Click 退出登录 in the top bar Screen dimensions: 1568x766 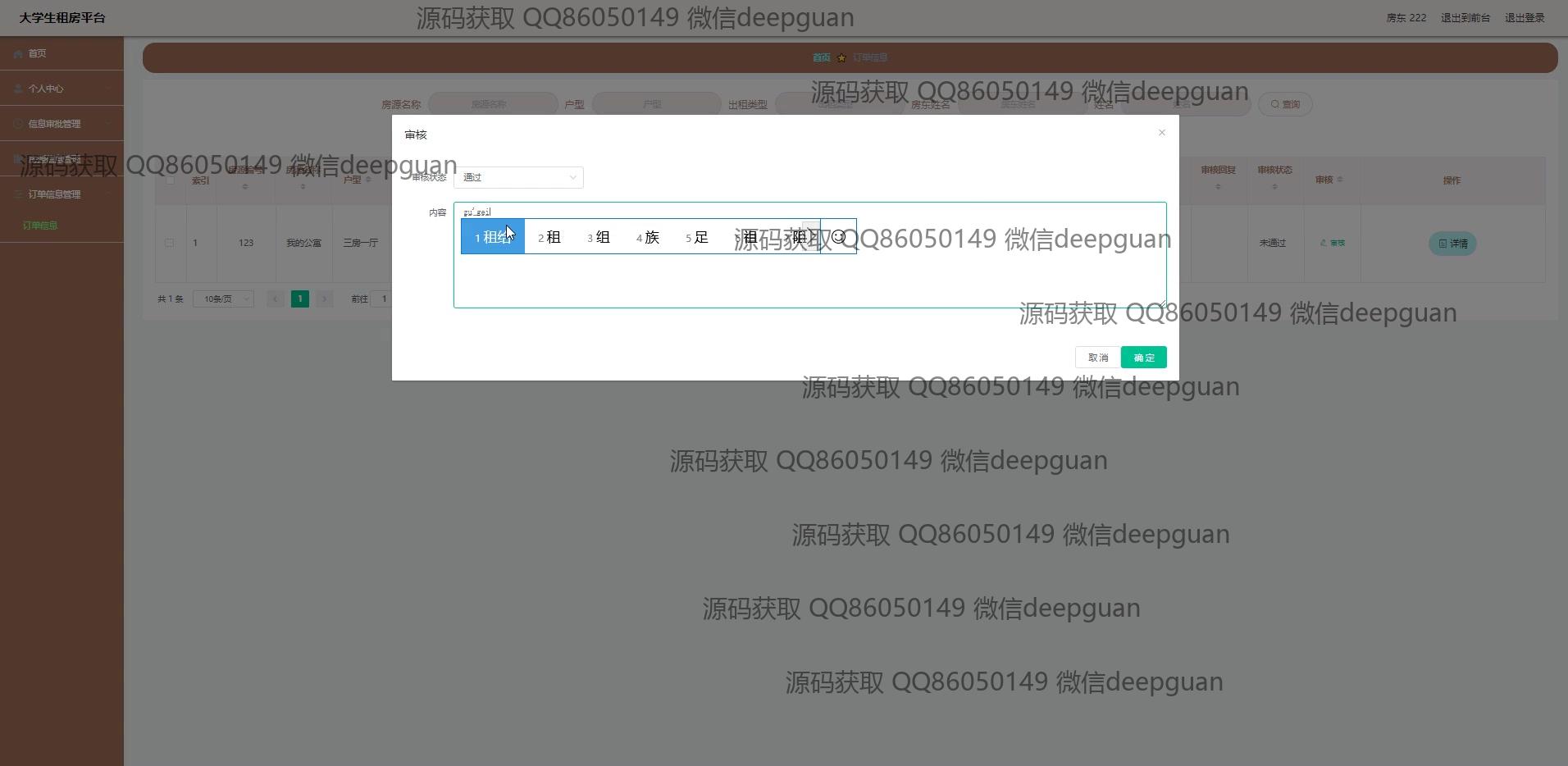(1525, 18)
